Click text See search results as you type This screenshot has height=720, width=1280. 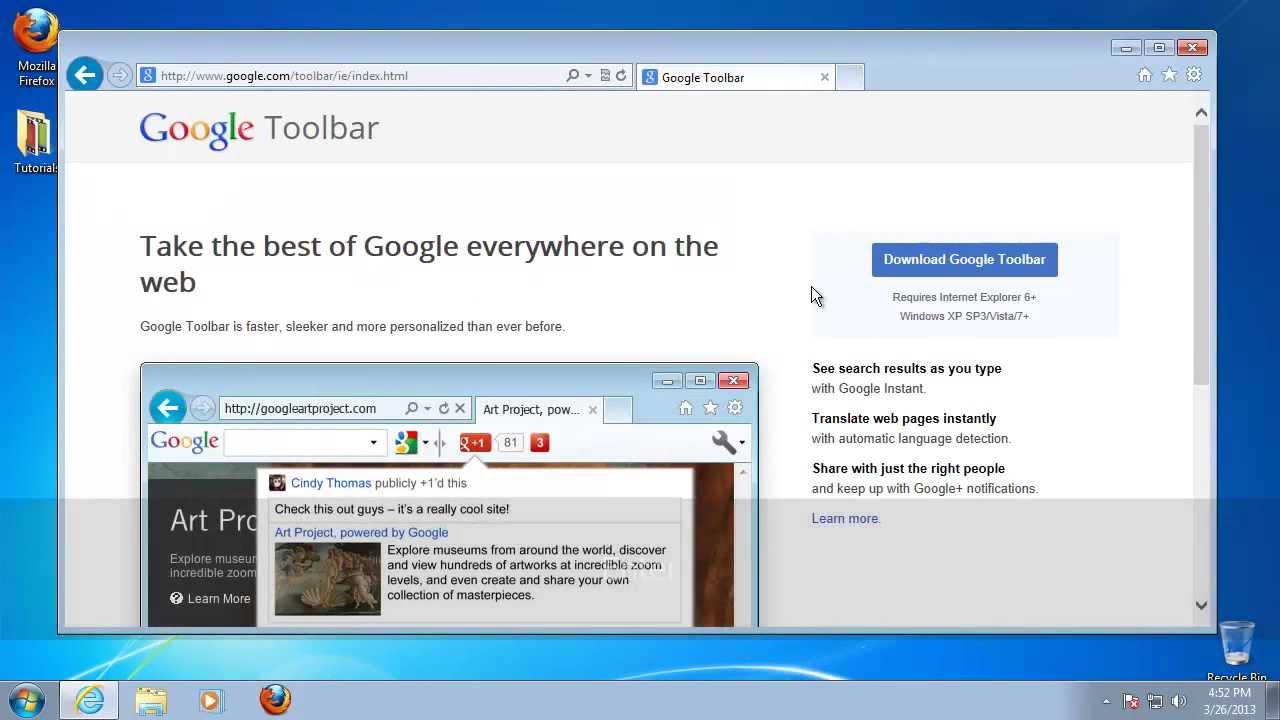[x=906, y=368]
